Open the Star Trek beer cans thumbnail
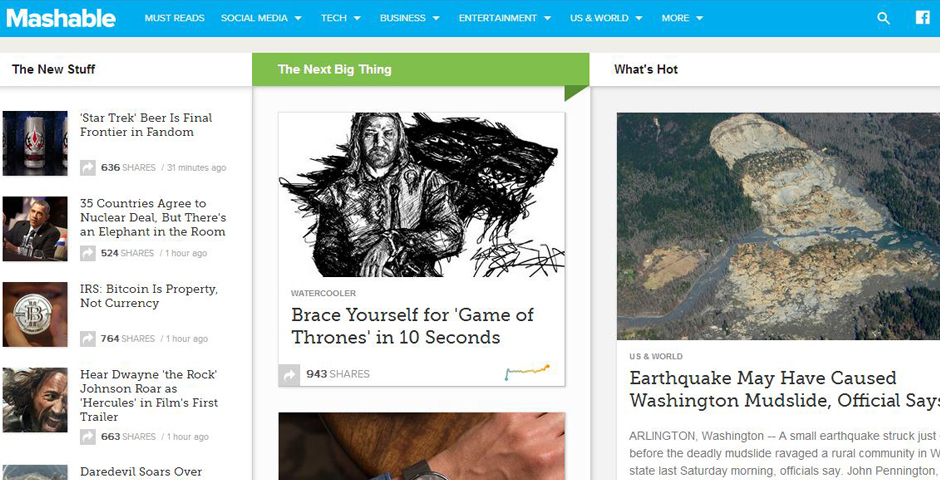The width and height of the screenshot is (940, 480). pos(35,143)
